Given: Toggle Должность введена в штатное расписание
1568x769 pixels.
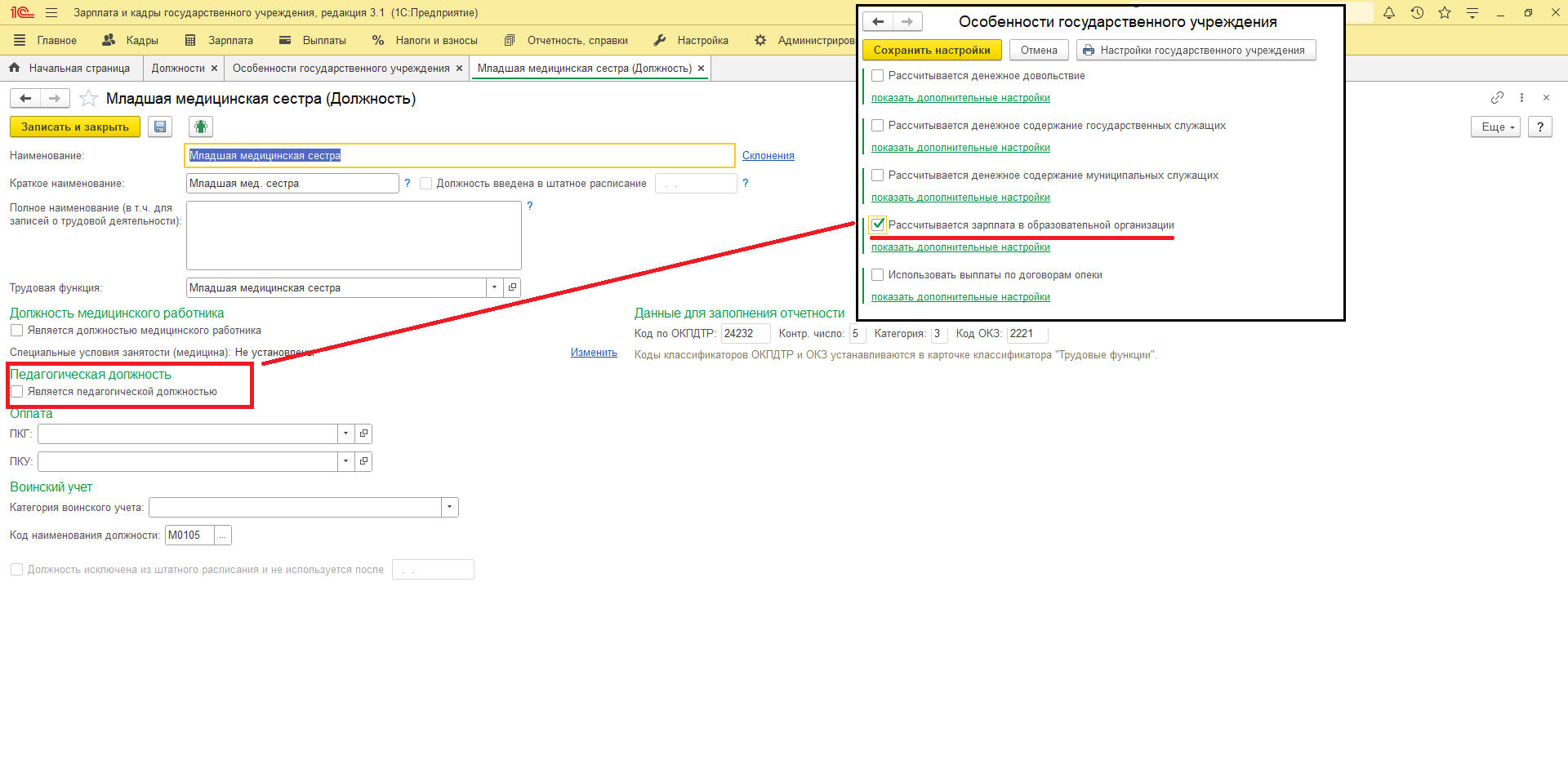Looking at the screenshot, I should (x=425, y=184).
